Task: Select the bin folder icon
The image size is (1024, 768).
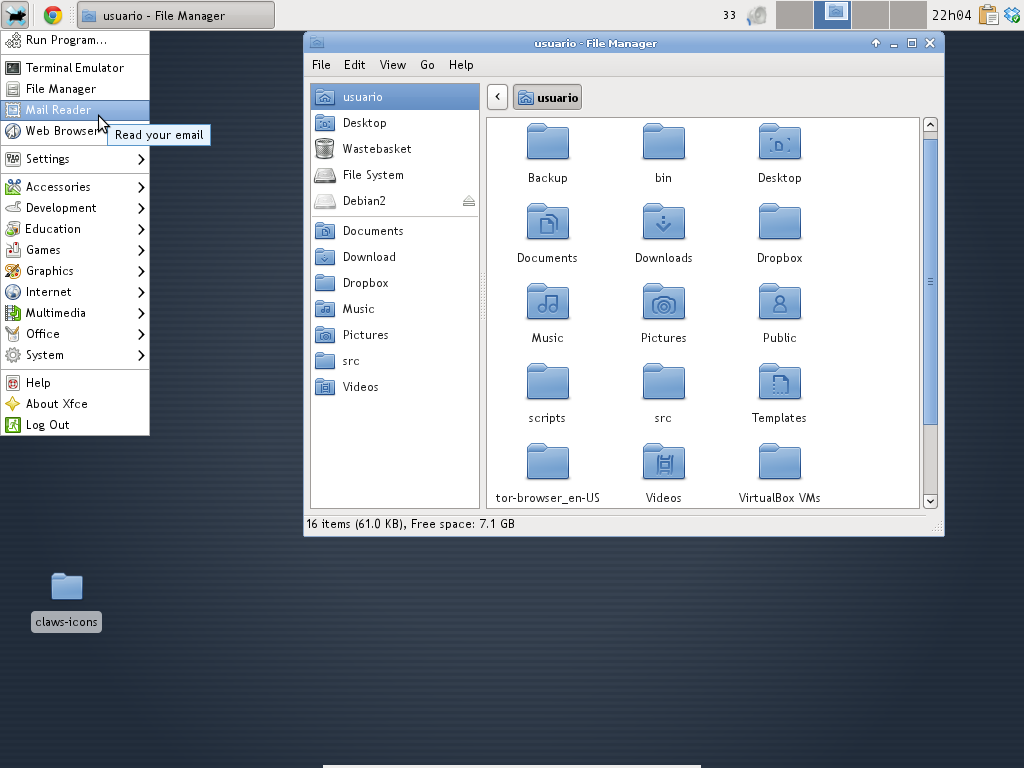Action: click(663, 142)
